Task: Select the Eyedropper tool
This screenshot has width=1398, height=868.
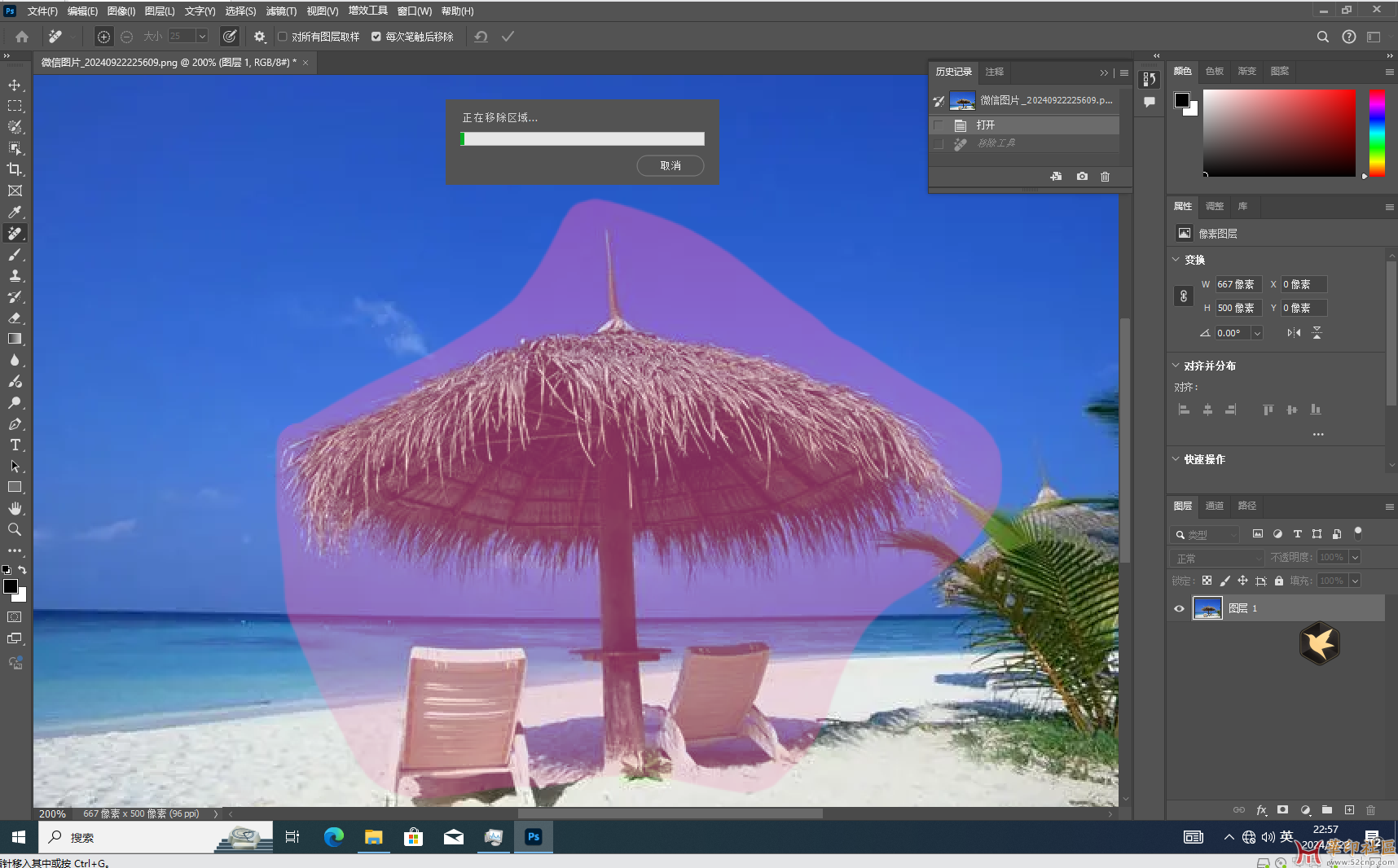Action: point(15,212)
